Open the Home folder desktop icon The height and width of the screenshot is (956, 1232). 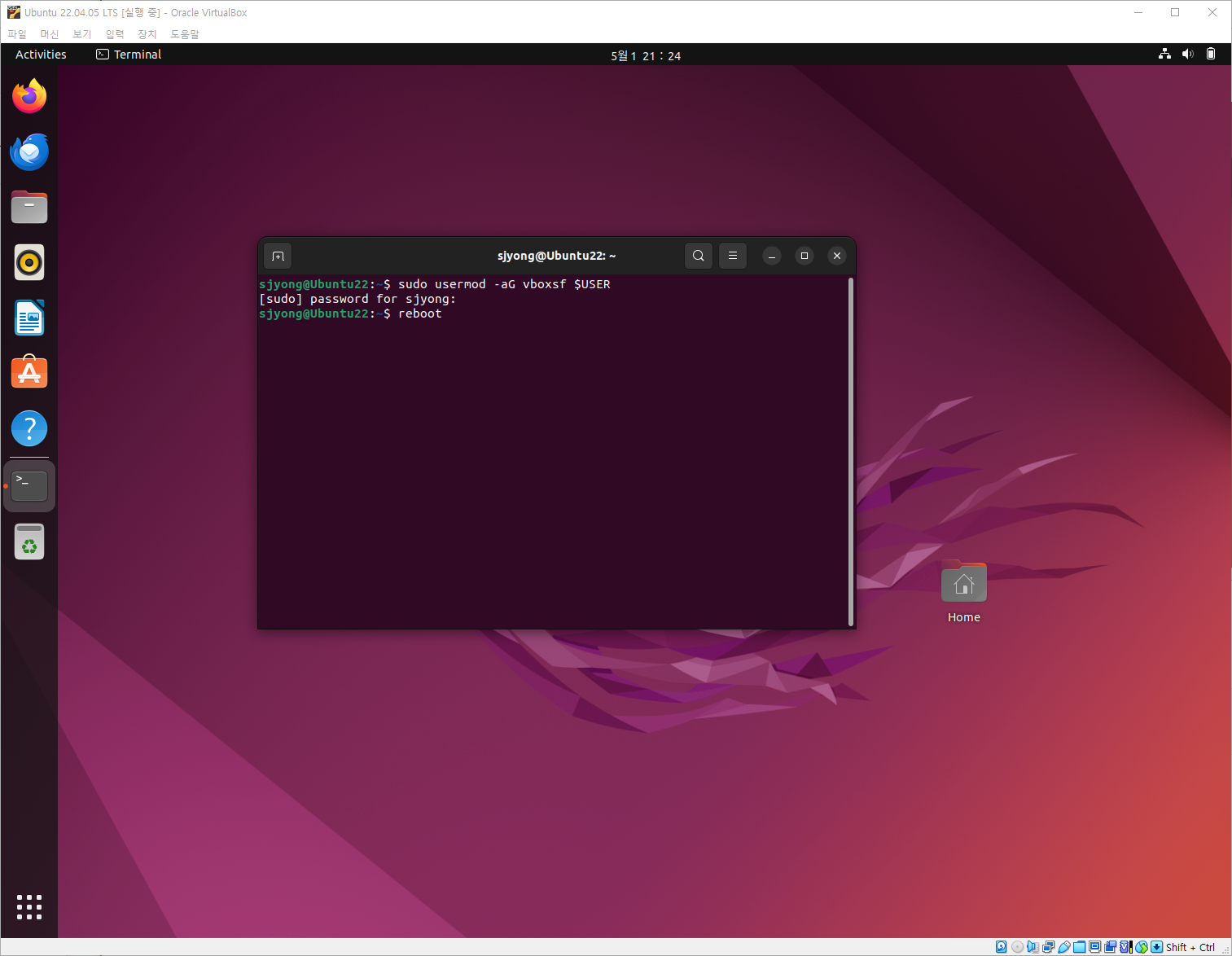tap(964, 592)
